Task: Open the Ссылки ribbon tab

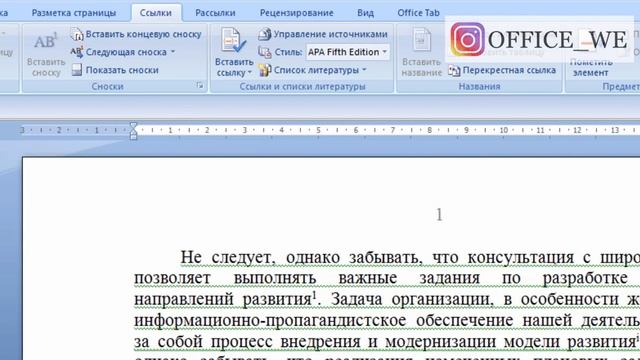Action: click(x=156, y=13)
